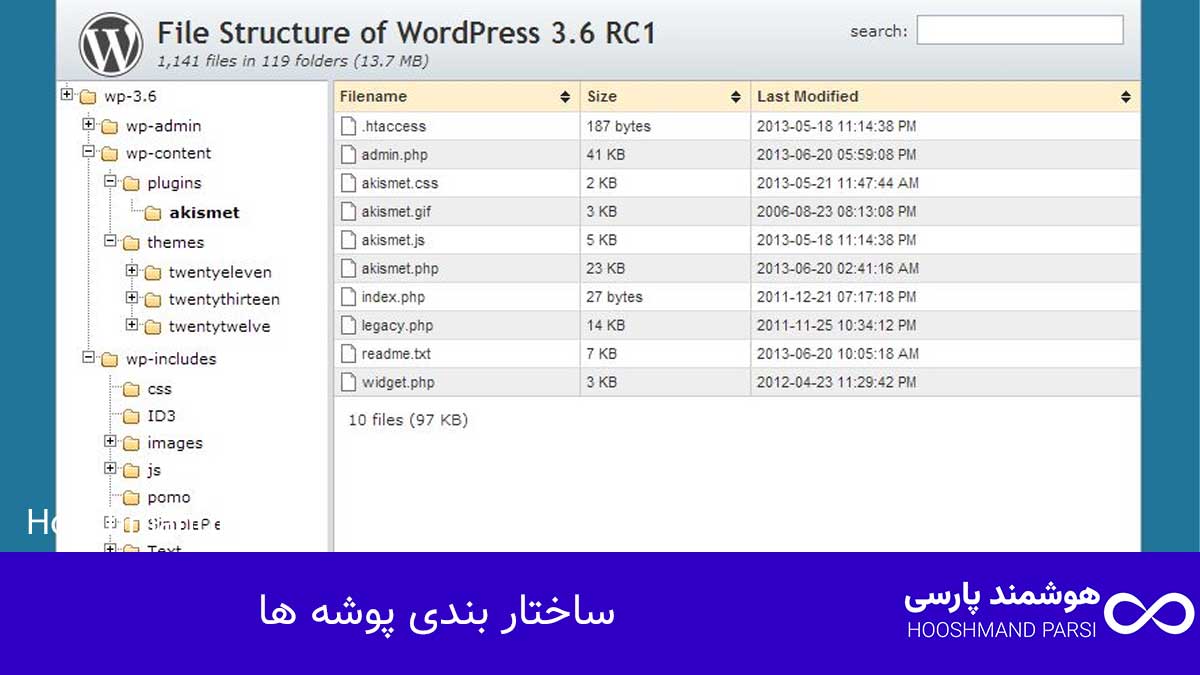Select the twentythirteen folder icon
The width and height of the screenshot is (1200, 675).
[152, 299]
